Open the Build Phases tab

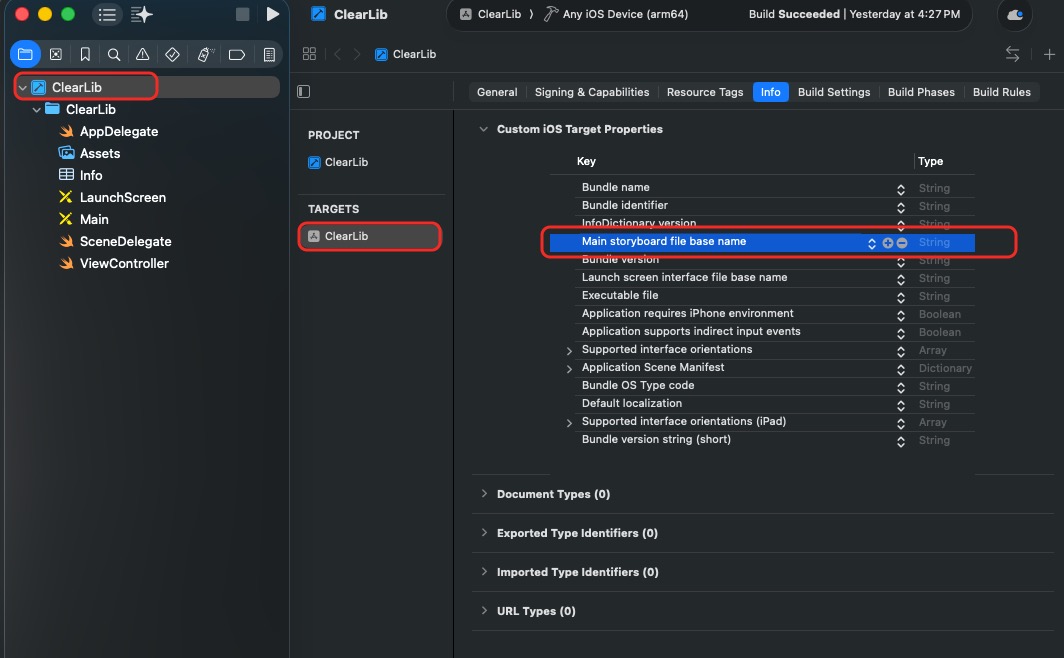coord(921,92)
